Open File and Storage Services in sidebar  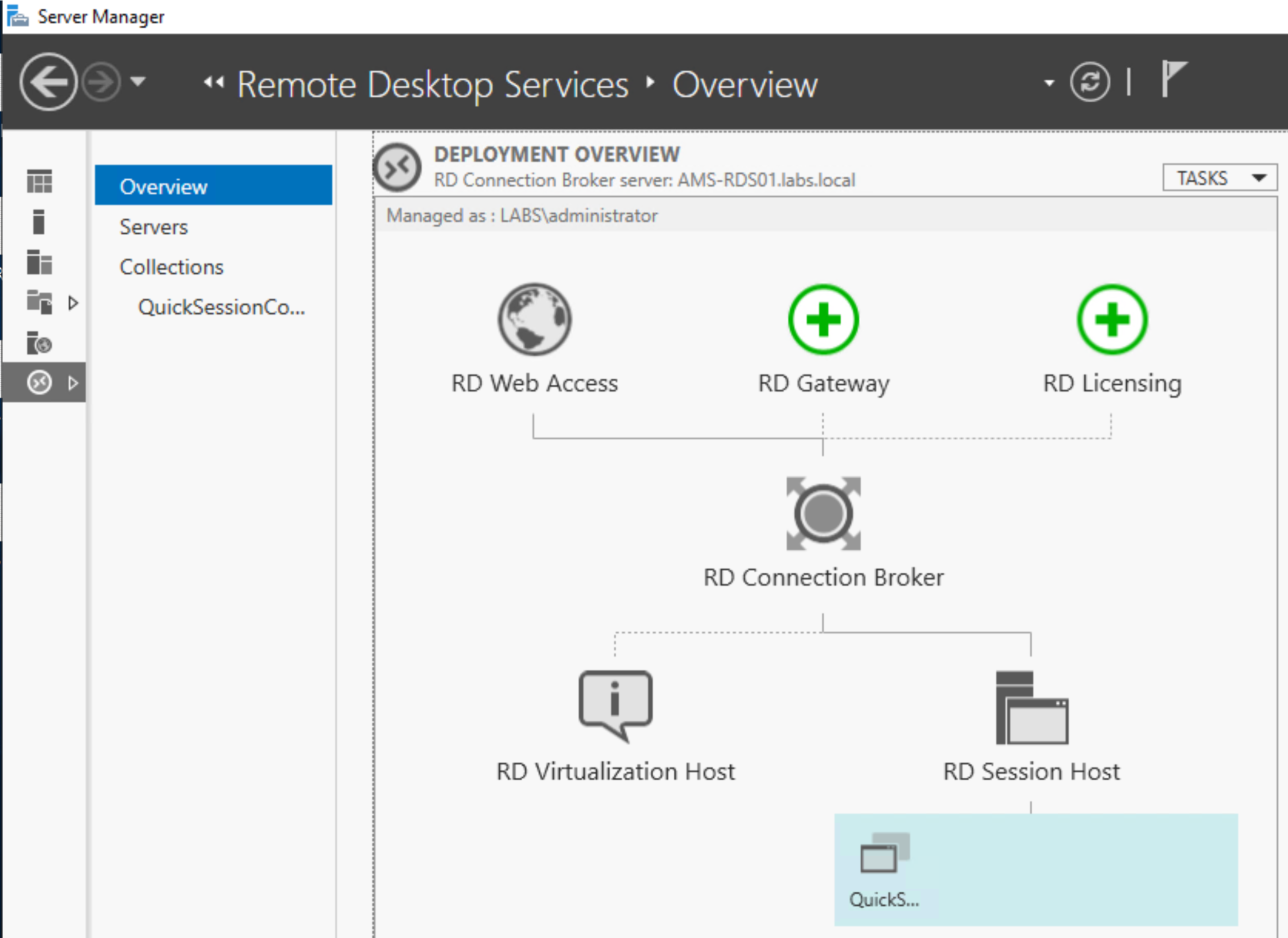point(39,303)
